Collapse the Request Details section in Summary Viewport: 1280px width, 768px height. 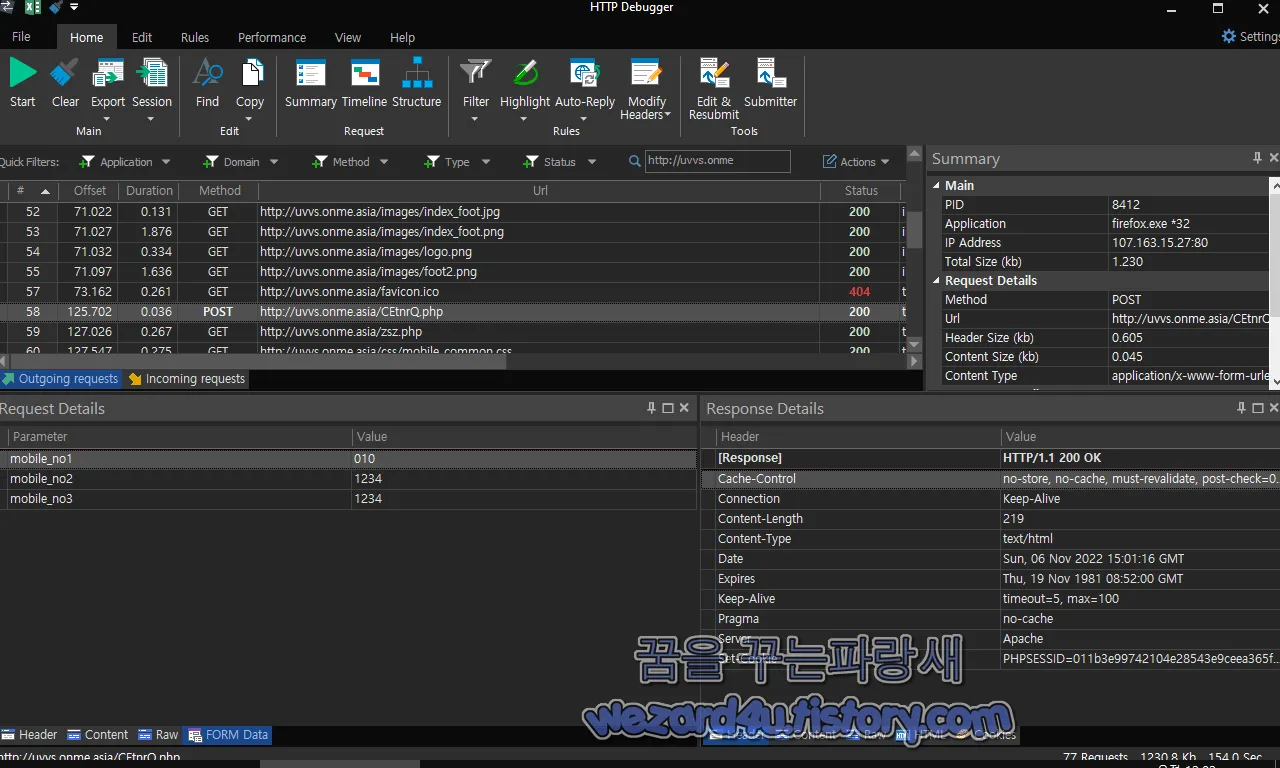coord(936,280)
